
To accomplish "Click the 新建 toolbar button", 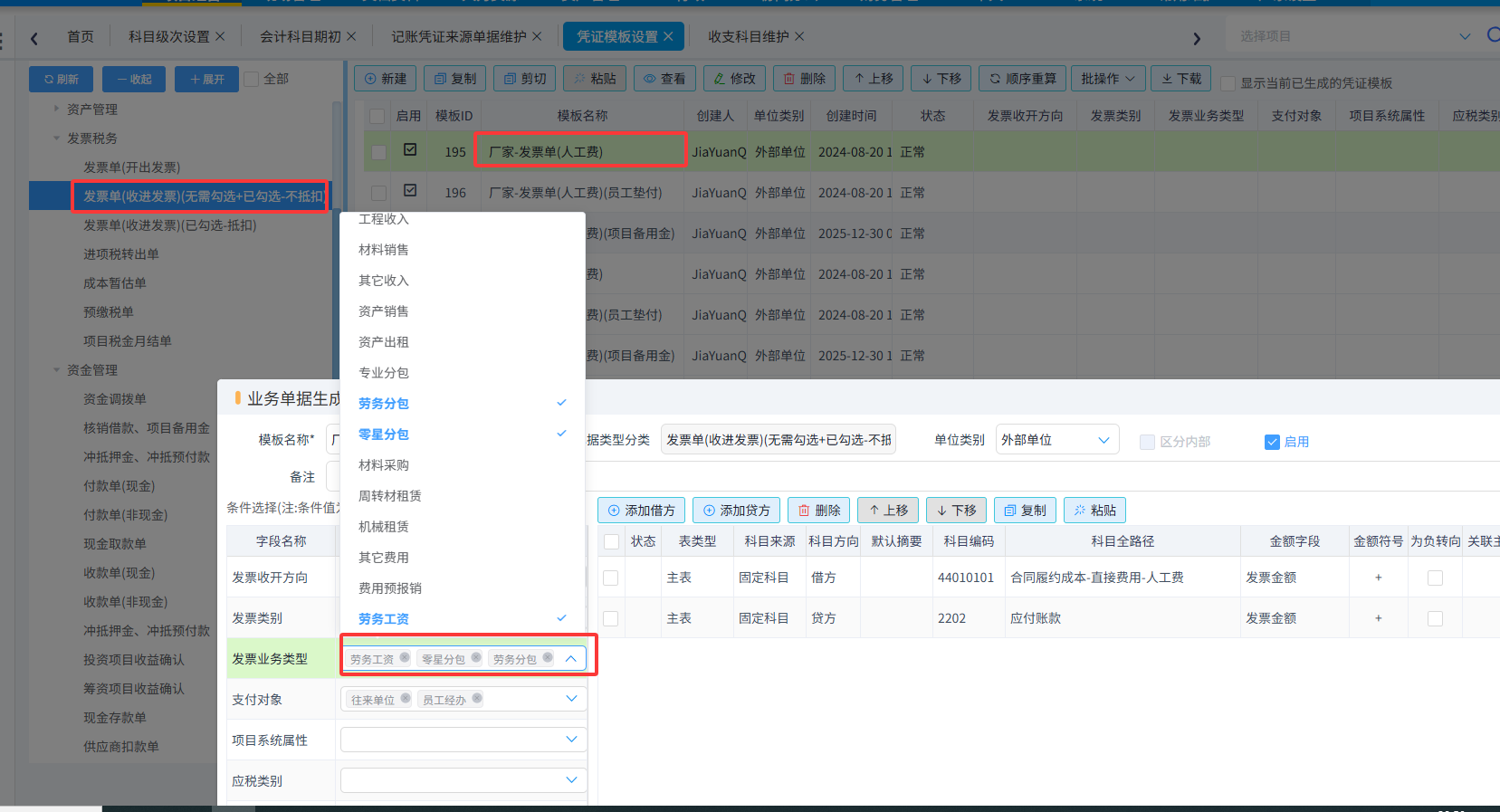I will coord(385,79).
